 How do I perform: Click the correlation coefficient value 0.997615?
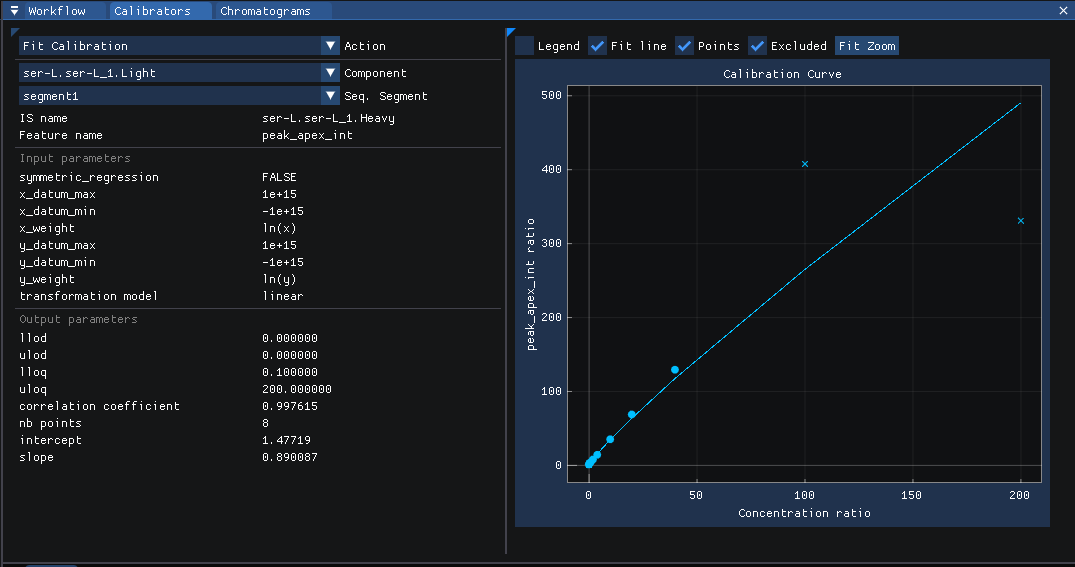(289, 406)
